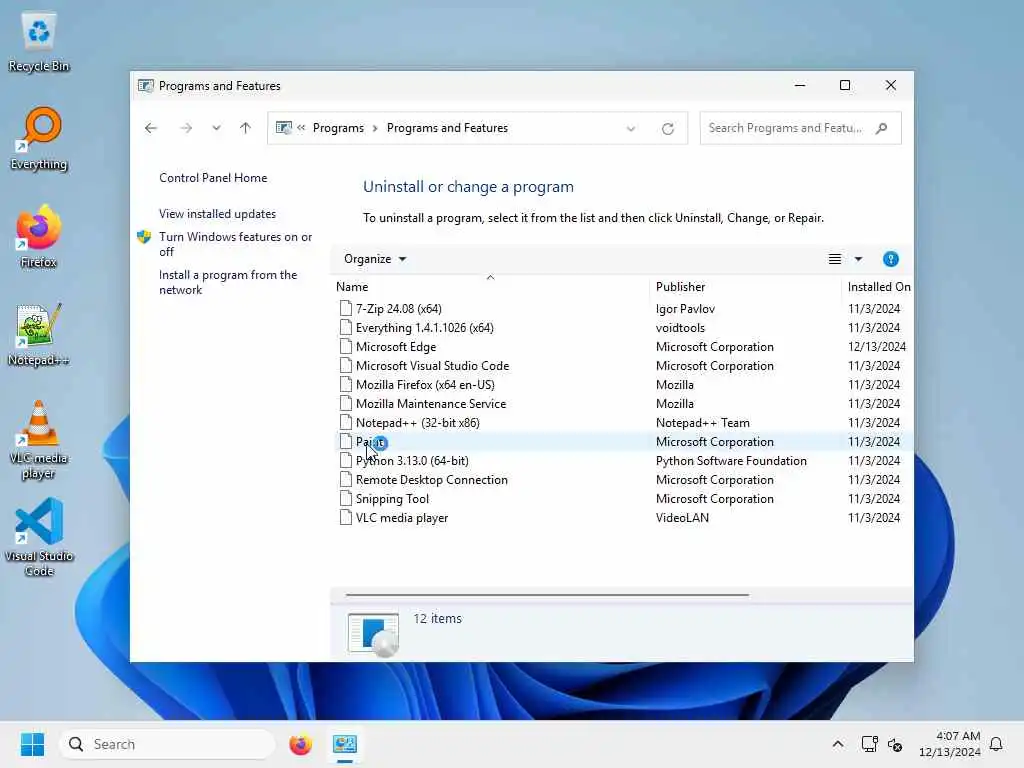Click the Igor Pavlov publisher cell
This screenshot has width=1024, height=768.
click(x=685, y=308)
